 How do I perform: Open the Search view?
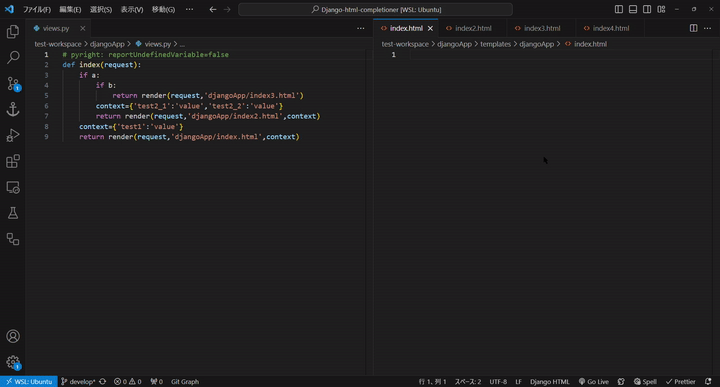coord(13,57)
